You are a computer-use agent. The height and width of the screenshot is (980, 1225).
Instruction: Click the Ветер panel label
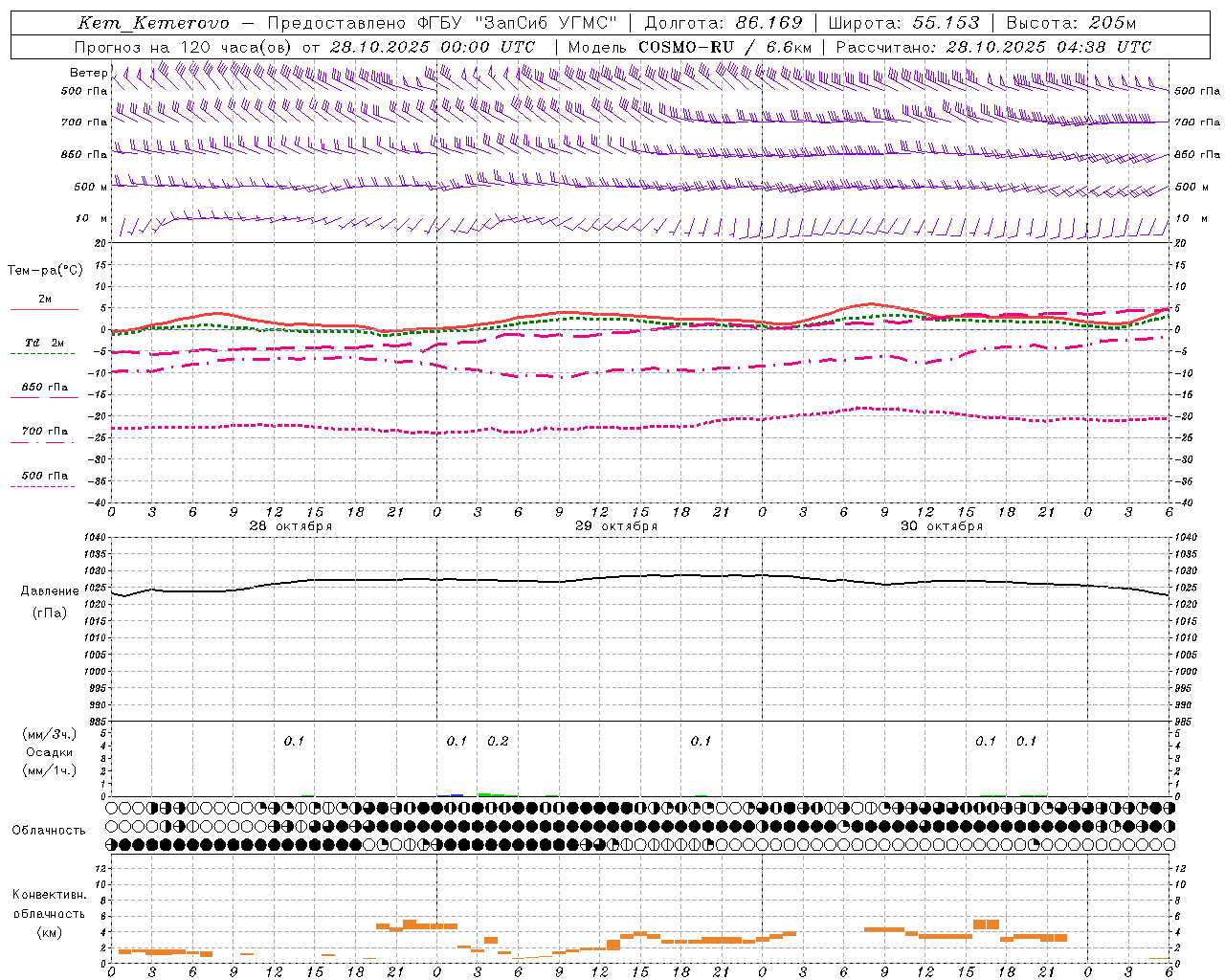(x=88, y=73)
